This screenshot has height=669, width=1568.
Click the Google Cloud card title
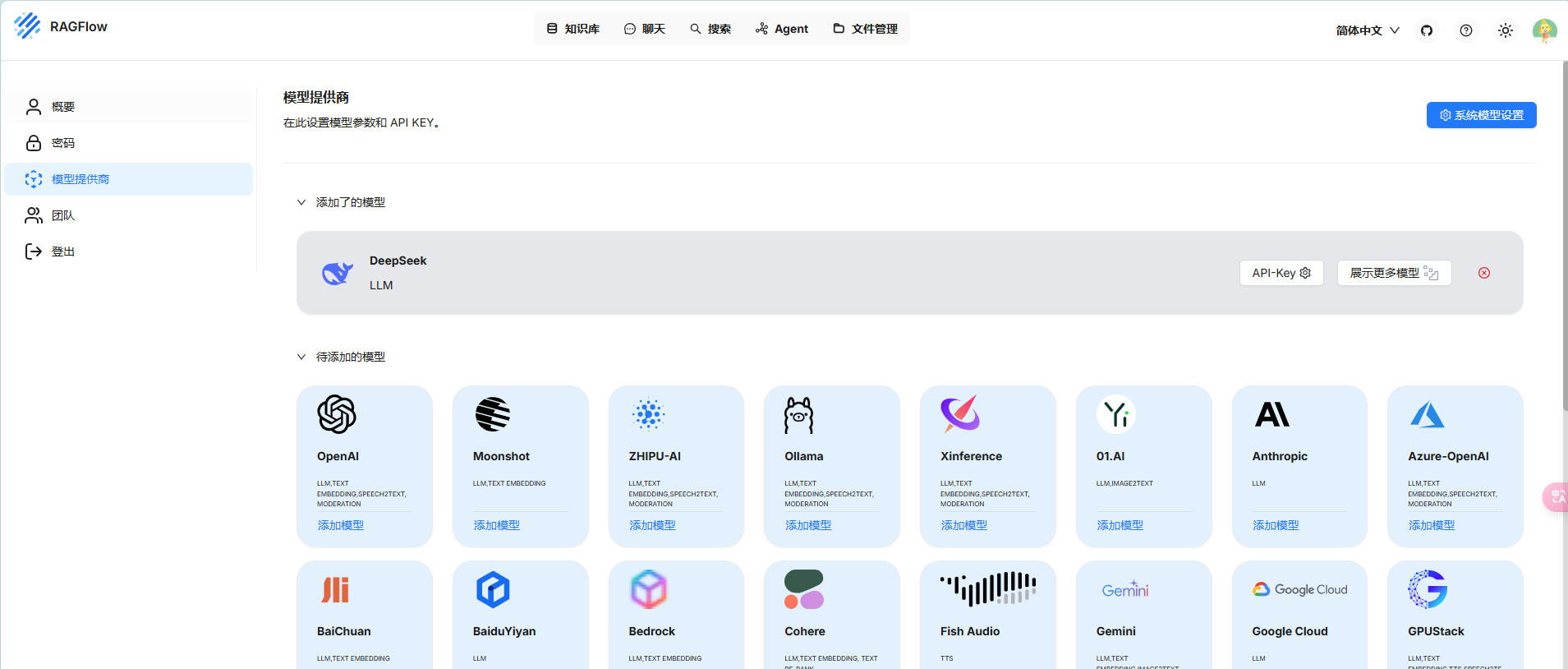pos(1290,631)
